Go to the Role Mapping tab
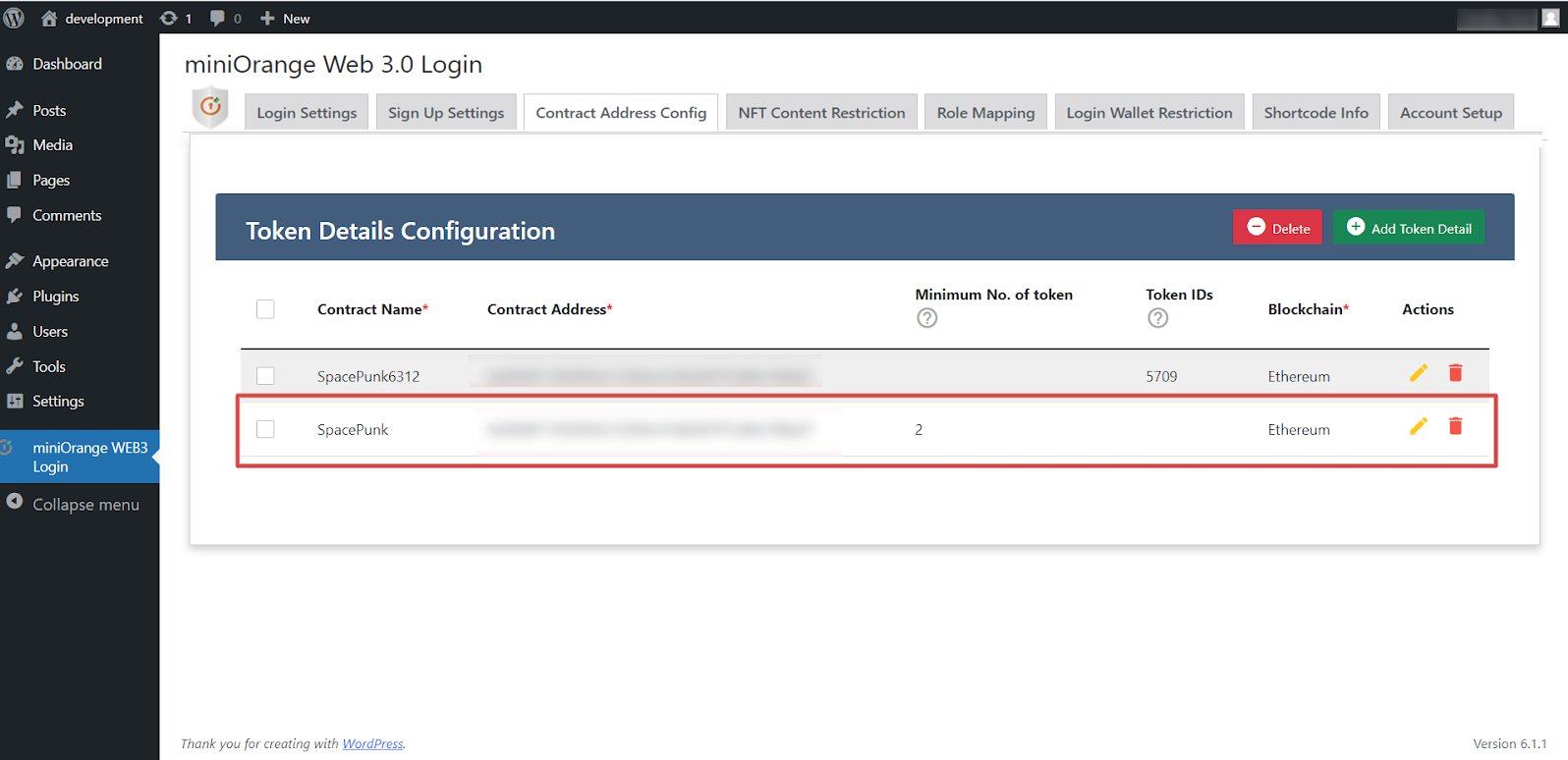Viewport: 1568px width, 760px height. pos(985,112)
